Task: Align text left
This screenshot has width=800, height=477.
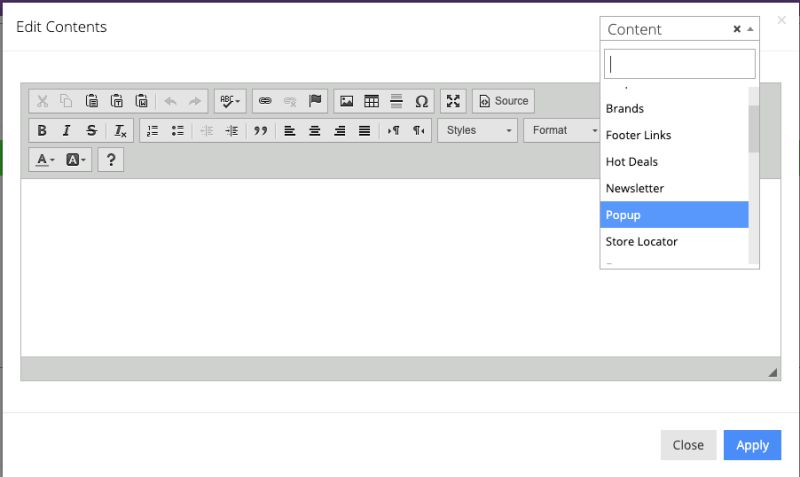Action: pos(290,131)
